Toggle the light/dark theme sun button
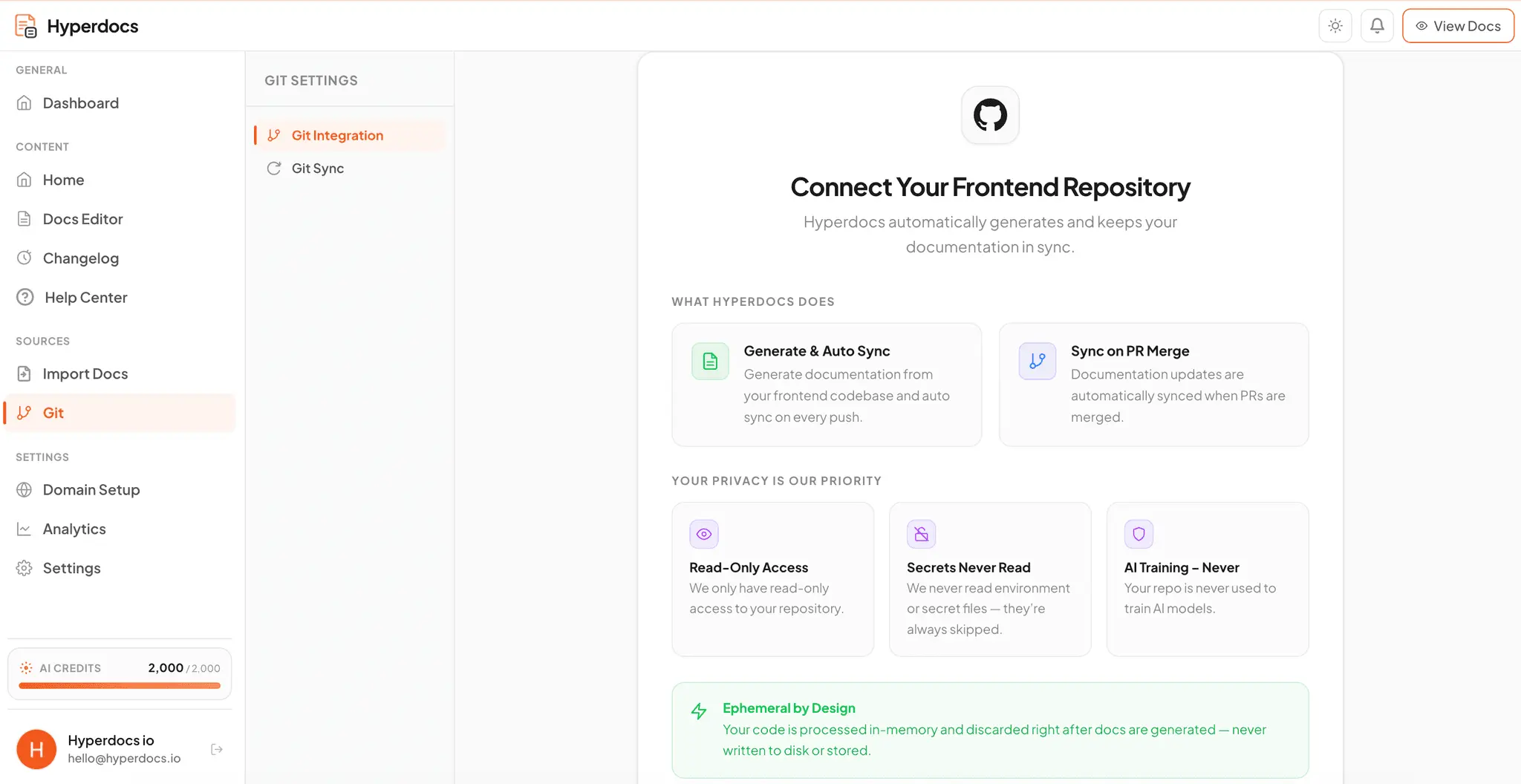 [1335, 26]
